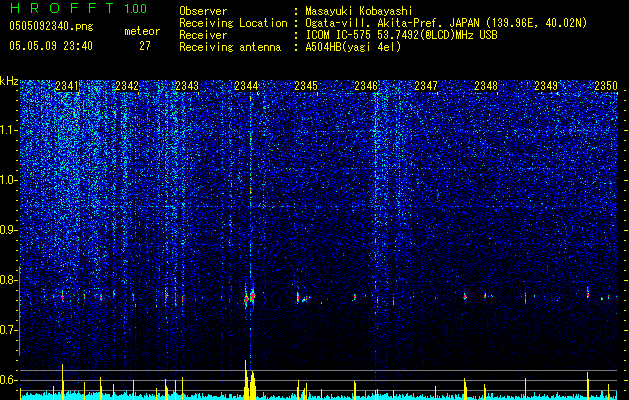
Task: Click the A504HB(yagi 4el) antenna value
Action: (353, 47)
